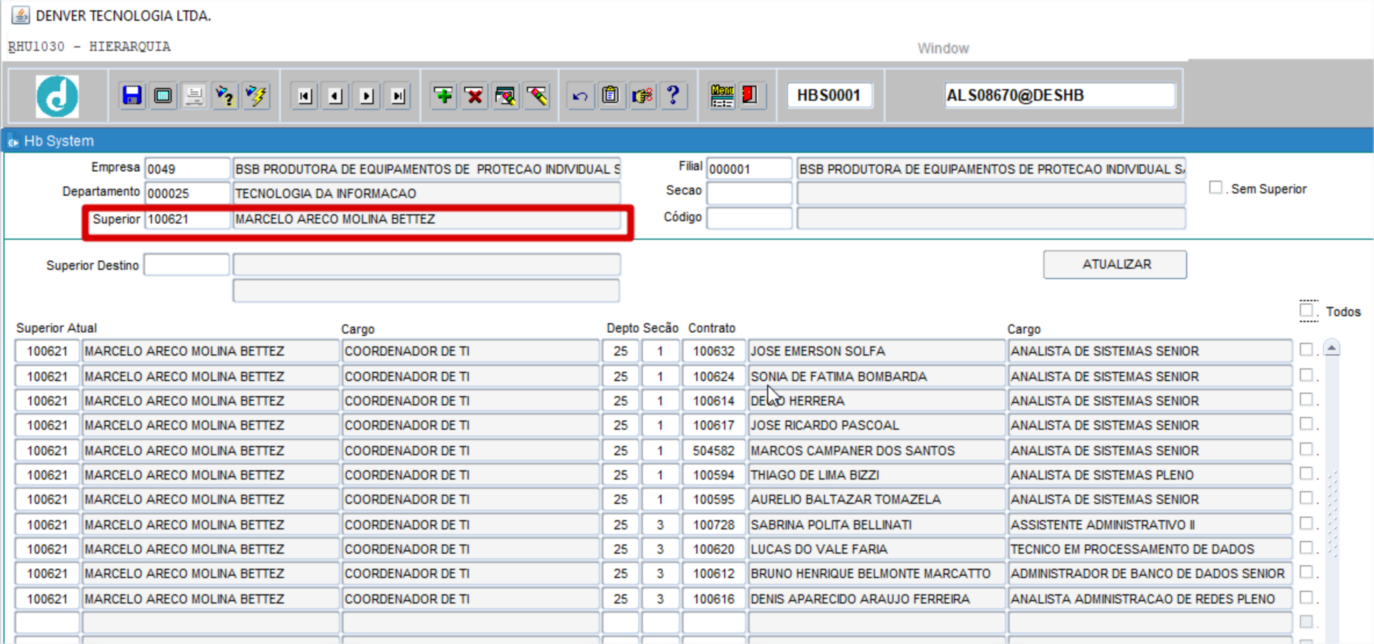This screenshot has width=1374, height=644.
Task: Click the Empresa code field 0049
Action: (x=188, y=169)
